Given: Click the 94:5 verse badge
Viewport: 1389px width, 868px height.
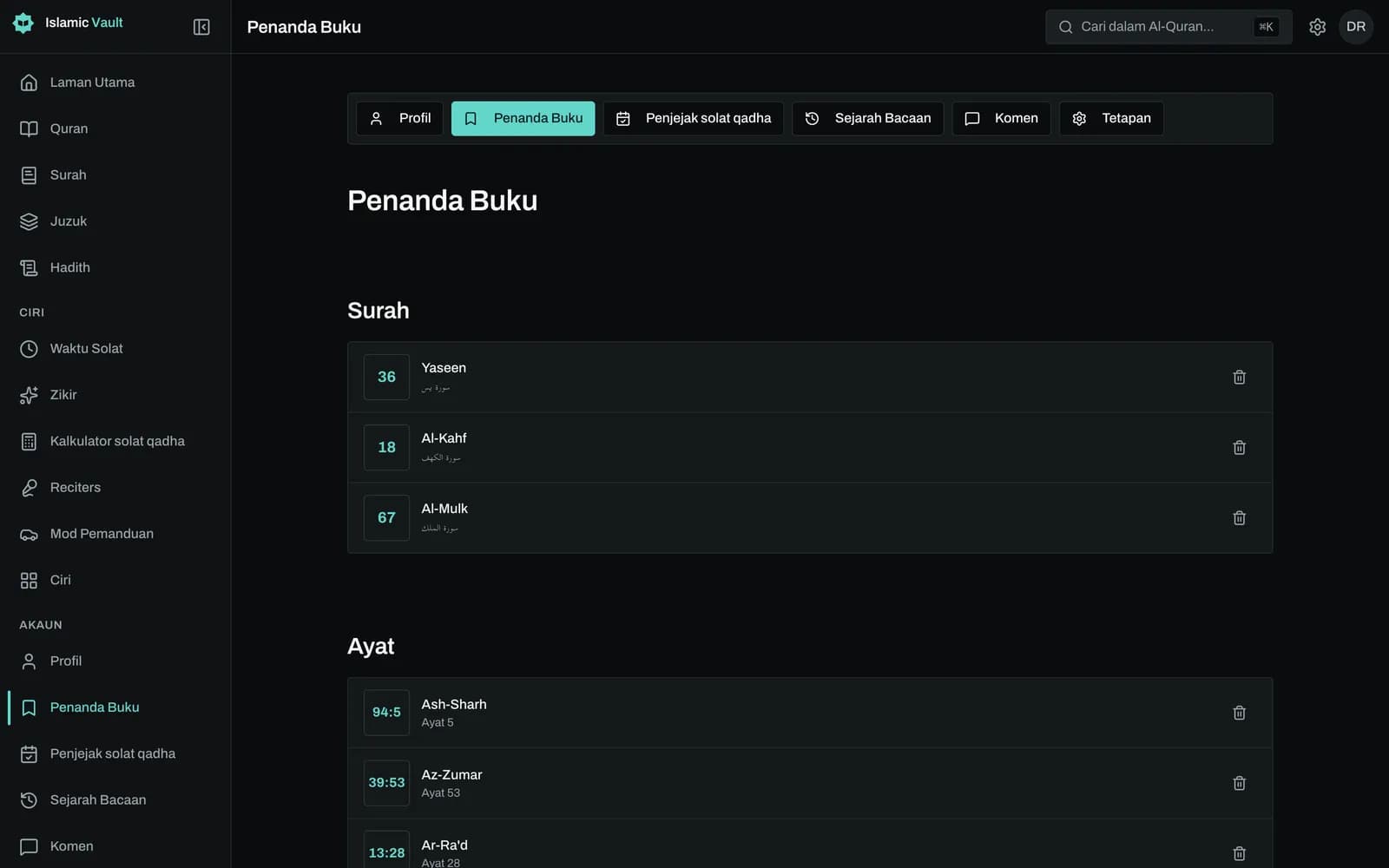Looking at the screenshot, I should [386, 713].
